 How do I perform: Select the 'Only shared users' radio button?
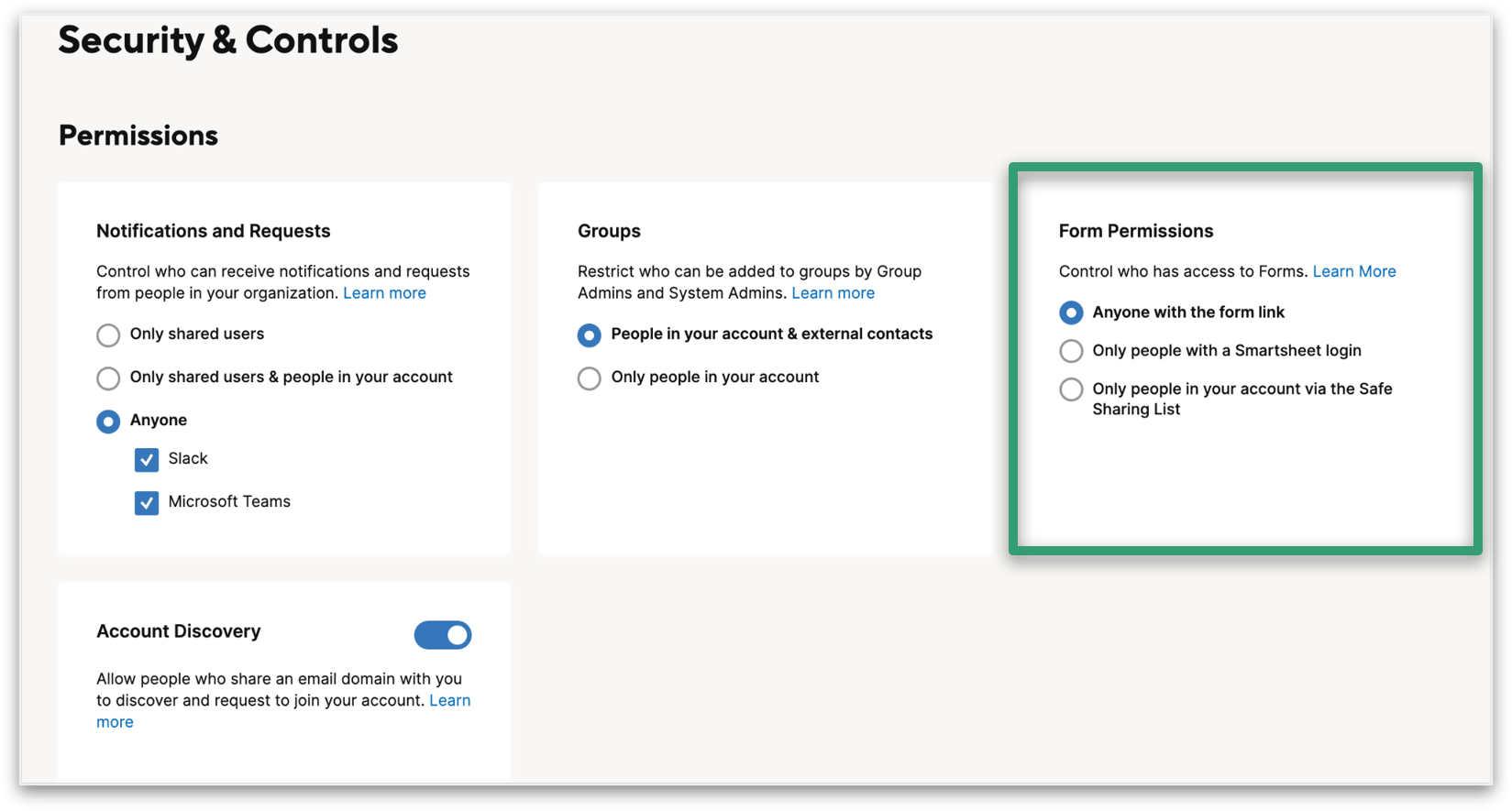click(x=108, y=335)
